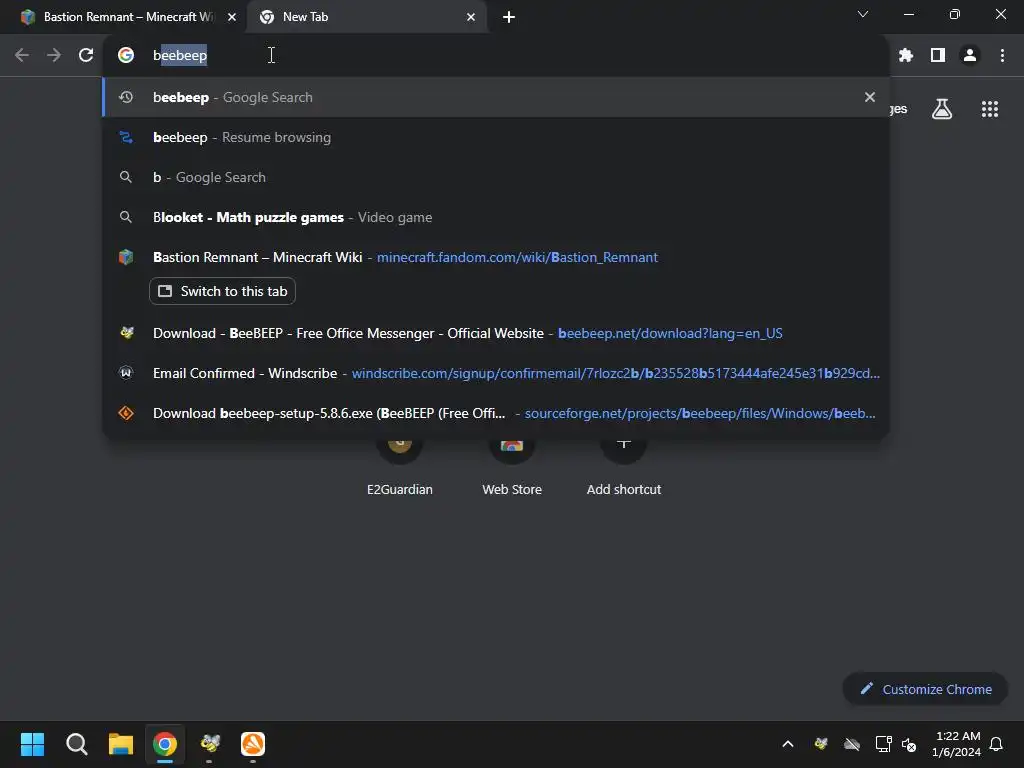The image size is (1024, 768).
Task: Open the orange app icon in taskbar
Action: point(253,744)
